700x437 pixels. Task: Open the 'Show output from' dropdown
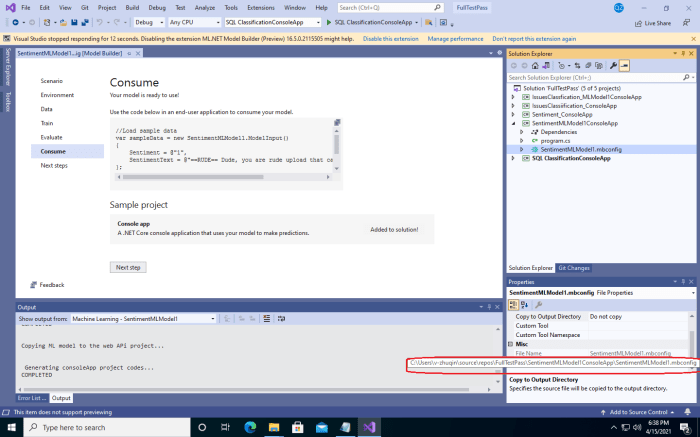143,319
